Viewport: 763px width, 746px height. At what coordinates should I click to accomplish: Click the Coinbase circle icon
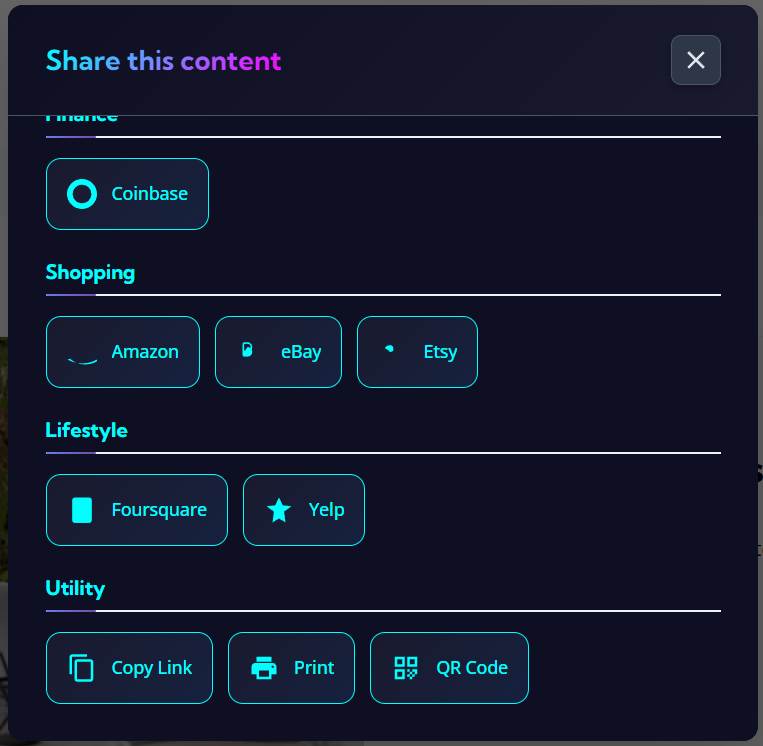pos(82,194)
